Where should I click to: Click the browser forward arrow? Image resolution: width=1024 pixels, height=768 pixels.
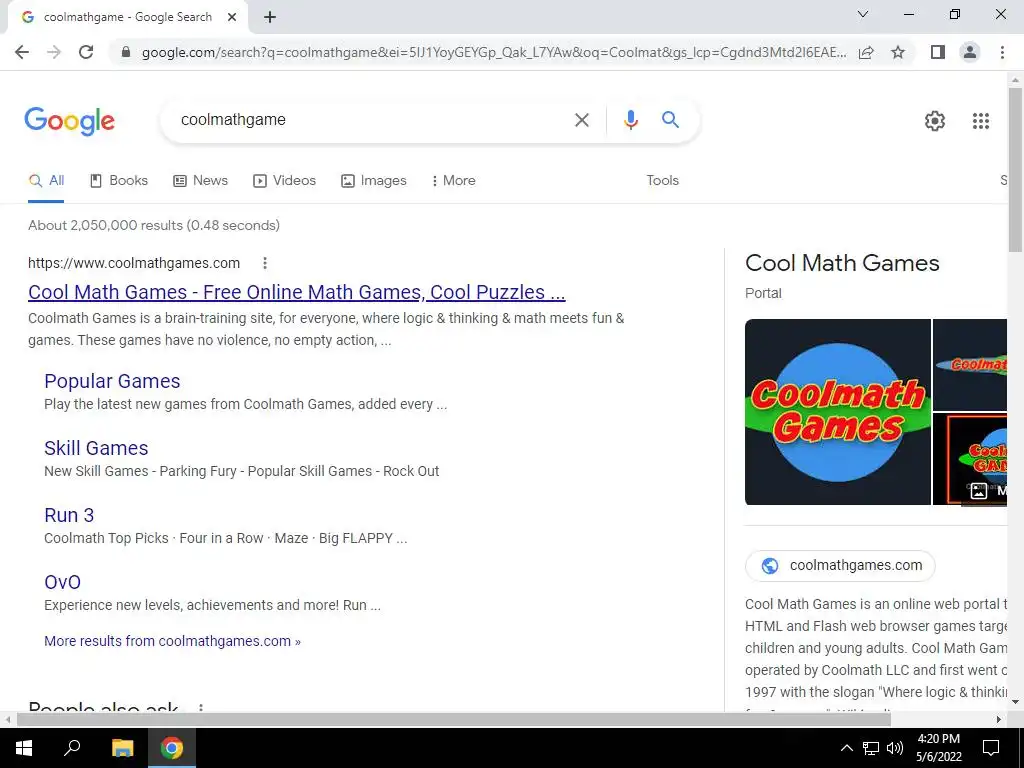[x=54, y=52]
